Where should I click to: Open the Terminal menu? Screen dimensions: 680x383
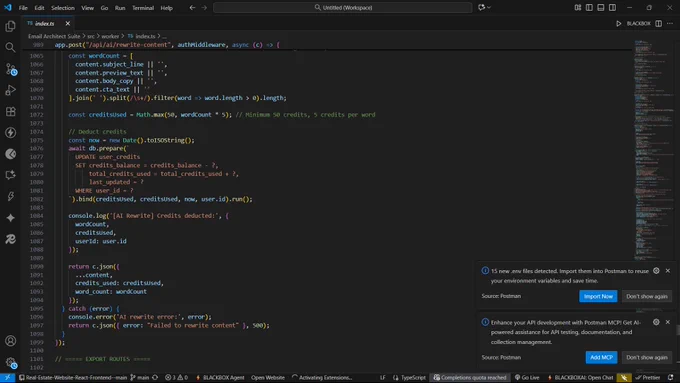[143, 8]
